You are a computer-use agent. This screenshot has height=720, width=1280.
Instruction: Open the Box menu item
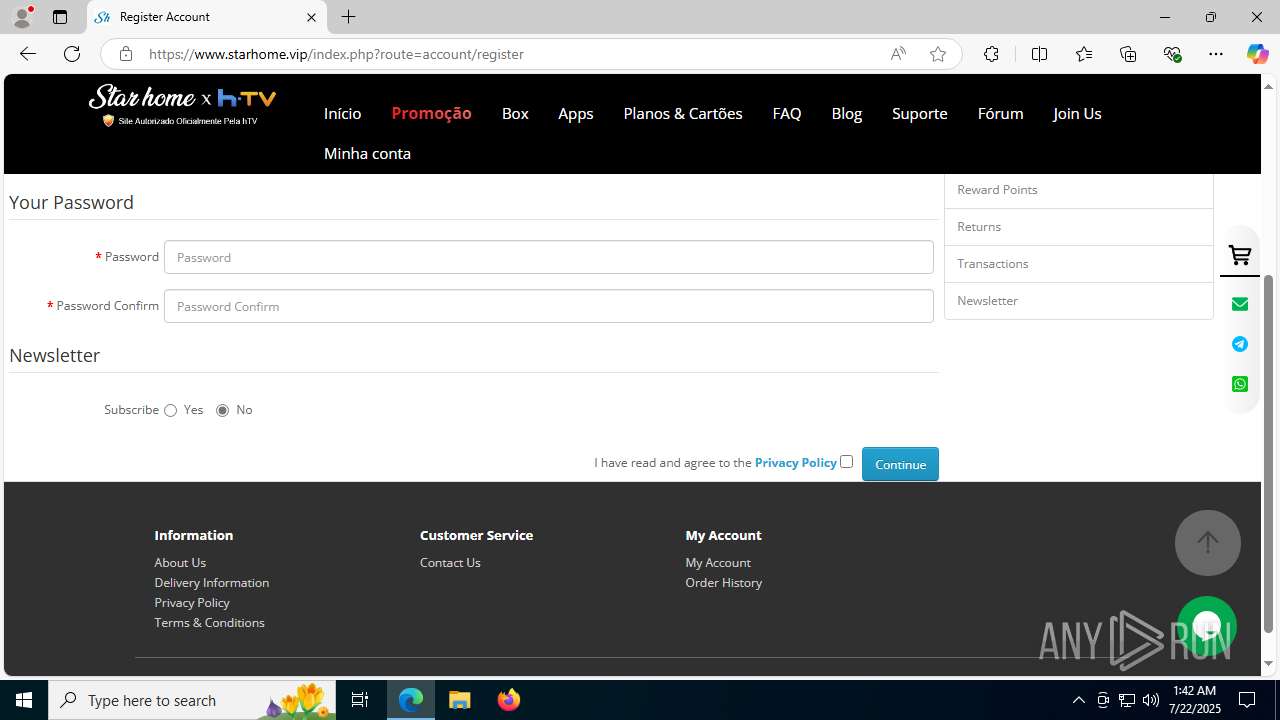coord(515,114)
